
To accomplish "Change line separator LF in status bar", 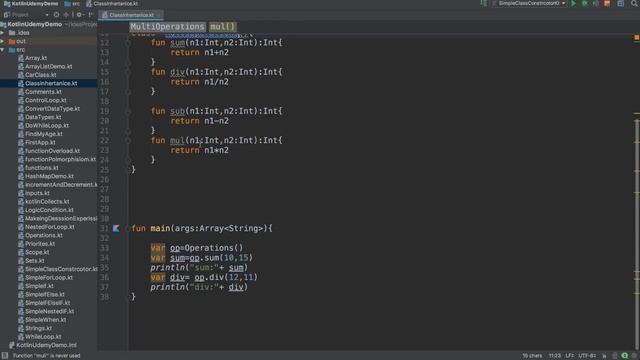I will pos(569,356).
